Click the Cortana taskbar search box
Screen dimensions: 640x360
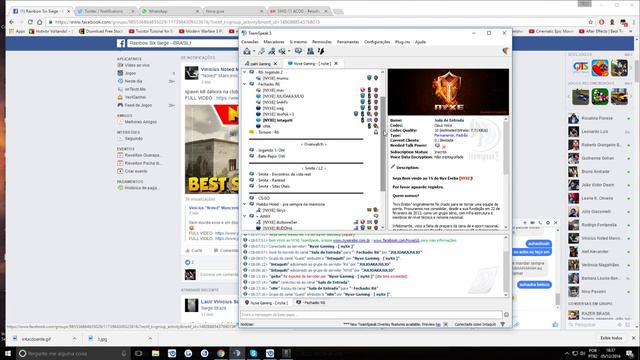coord(73,353)
